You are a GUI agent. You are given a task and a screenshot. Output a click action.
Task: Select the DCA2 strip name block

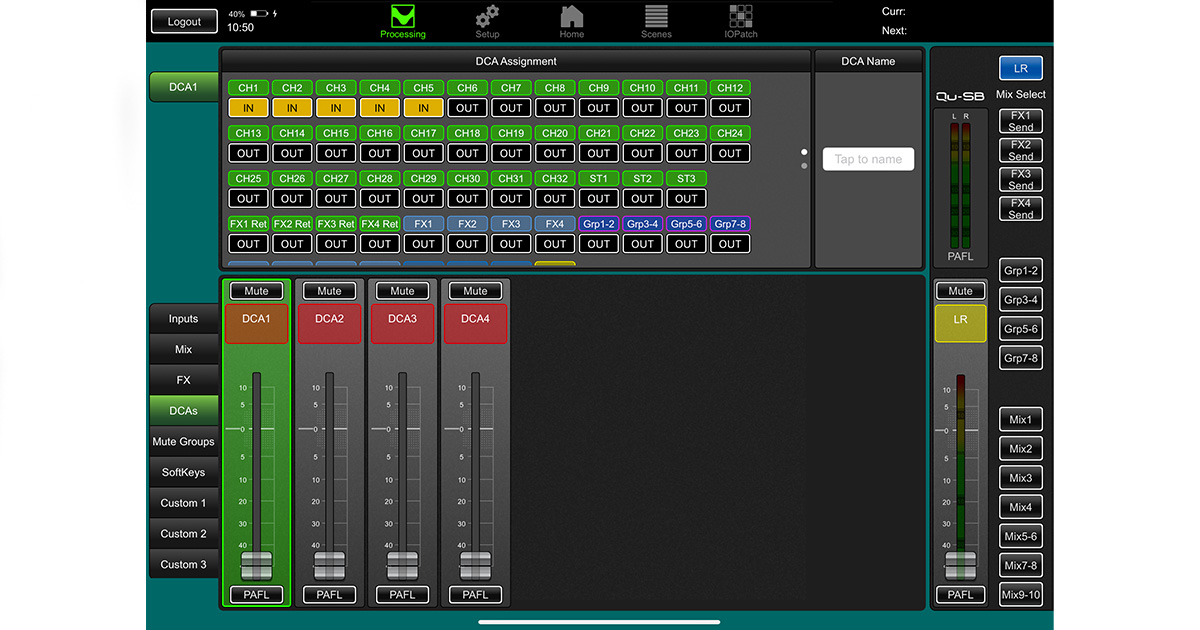tap(329, 323)
